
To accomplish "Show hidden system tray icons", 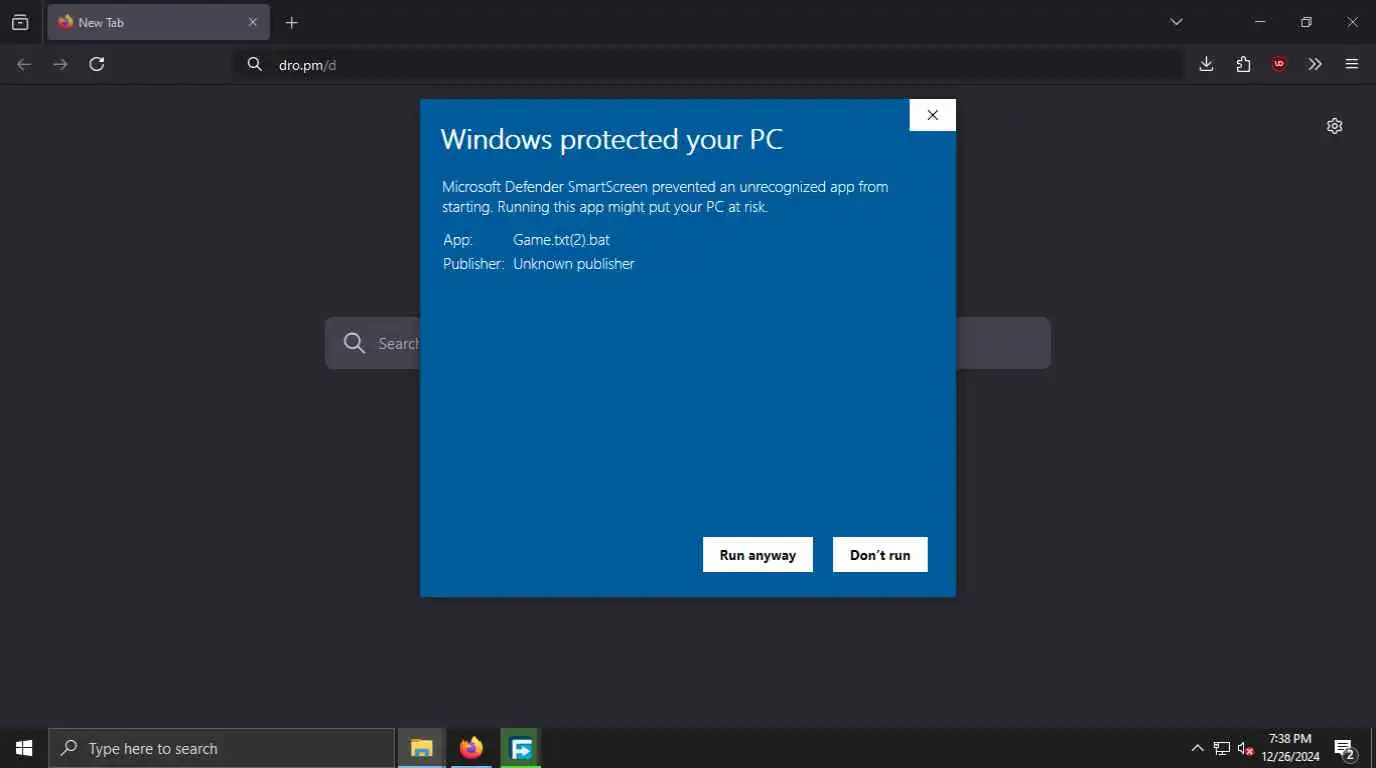I will point(1197,748).
